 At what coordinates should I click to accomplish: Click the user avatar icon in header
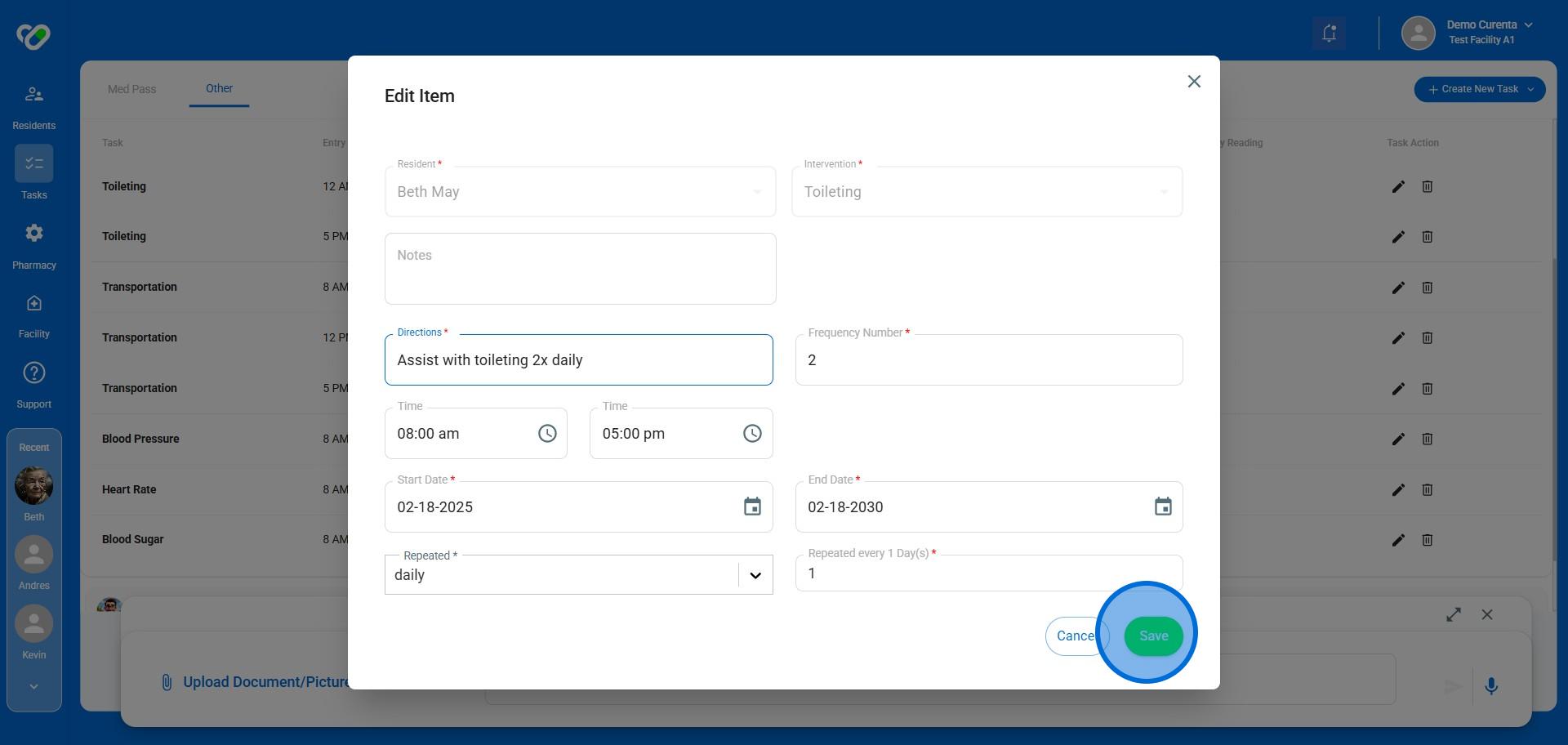[x=1418, y=33]
